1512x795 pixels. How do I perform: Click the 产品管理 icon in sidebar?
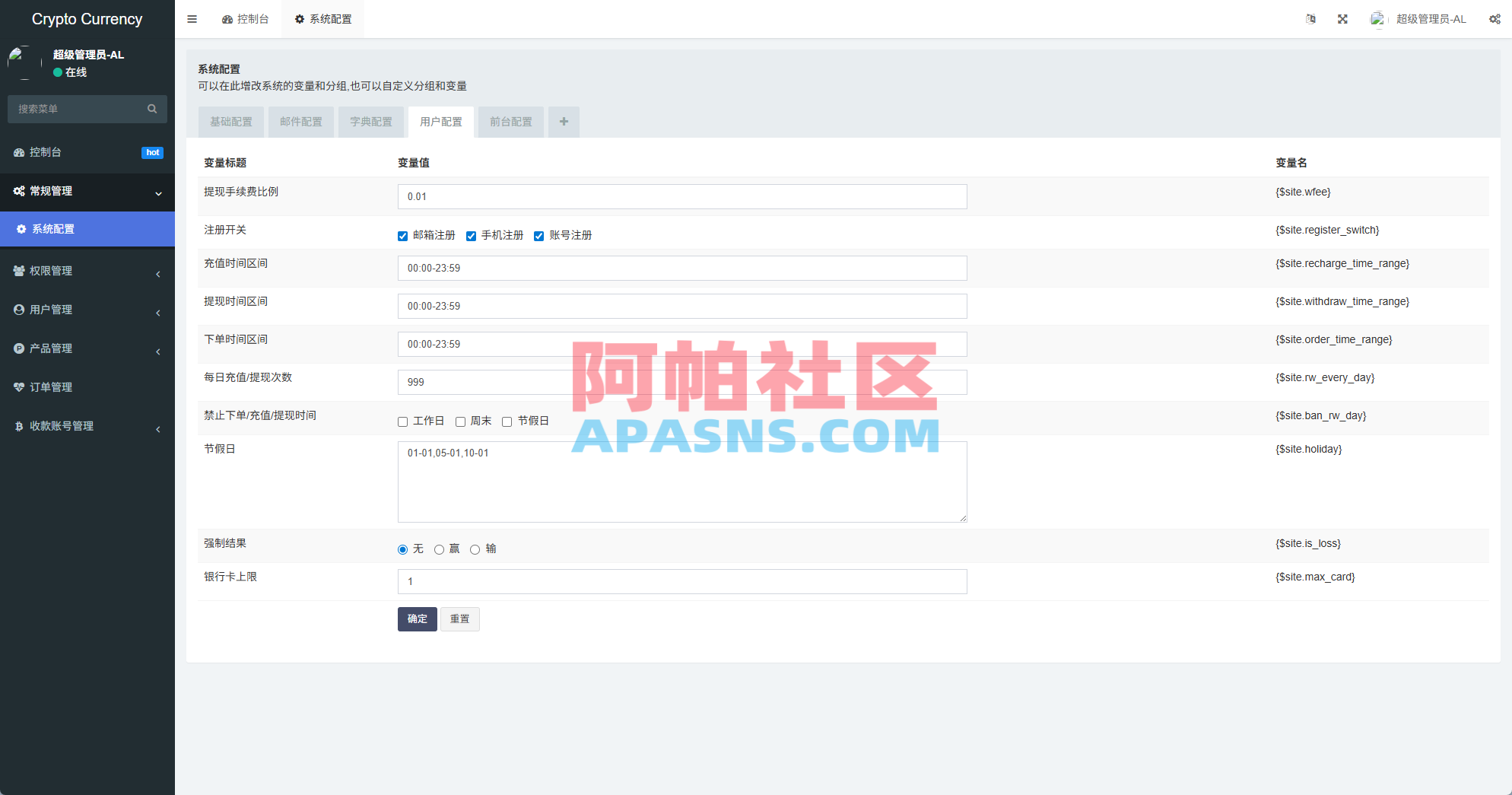19,348
